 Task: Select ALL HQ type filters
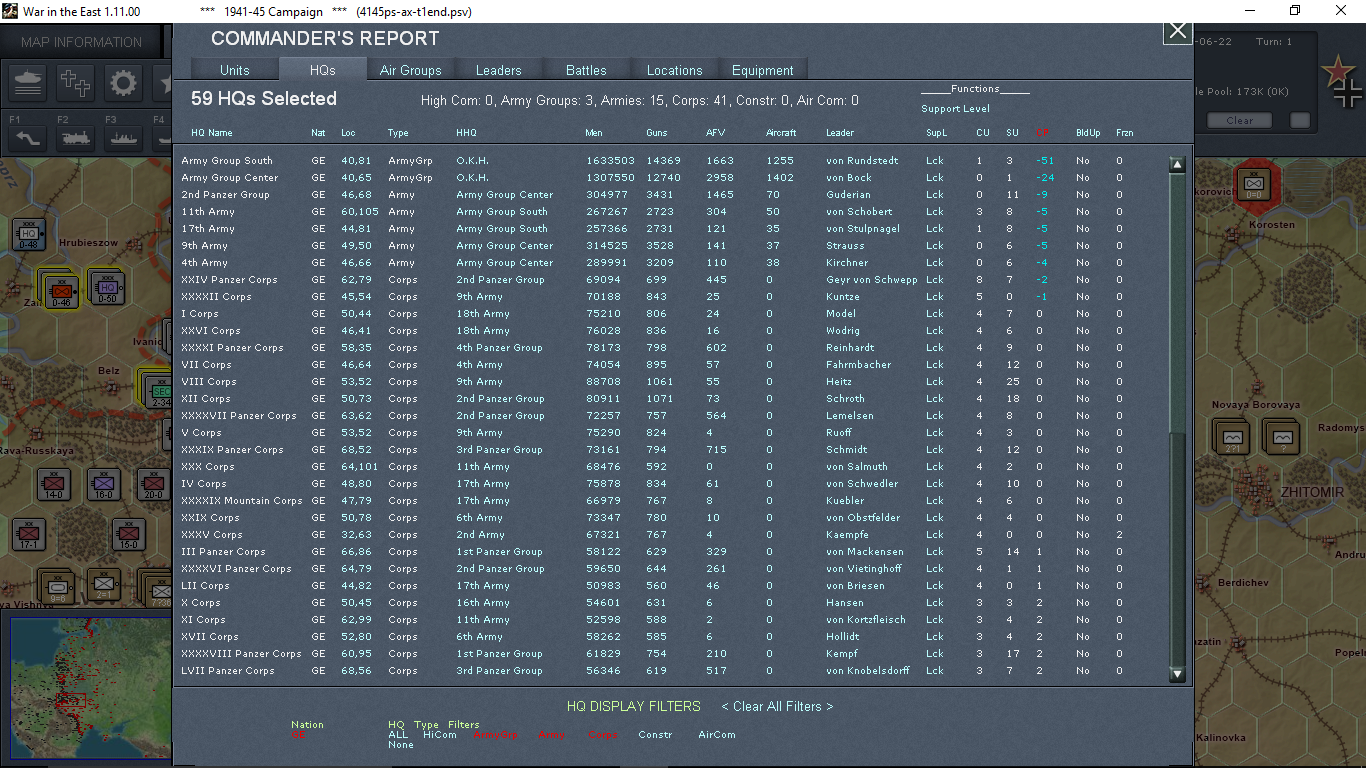tap(398, 735)
